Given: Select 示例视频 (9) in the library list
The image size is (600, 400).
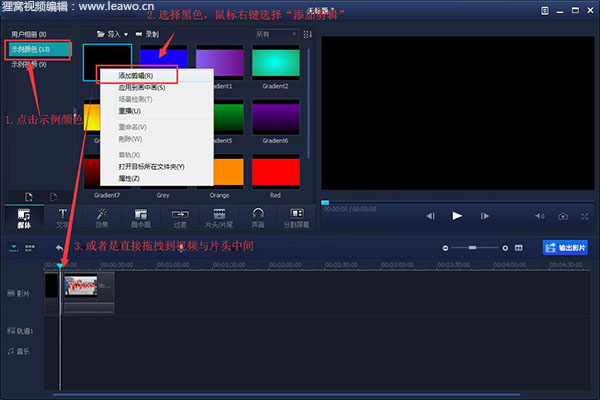Looking at the screenshot, I should tap(29, 64).
